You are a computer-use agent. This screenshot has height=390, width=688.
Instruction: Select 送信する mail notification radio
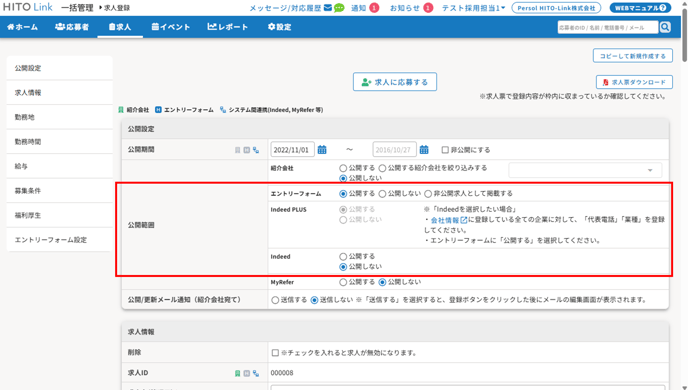point(275,300)
